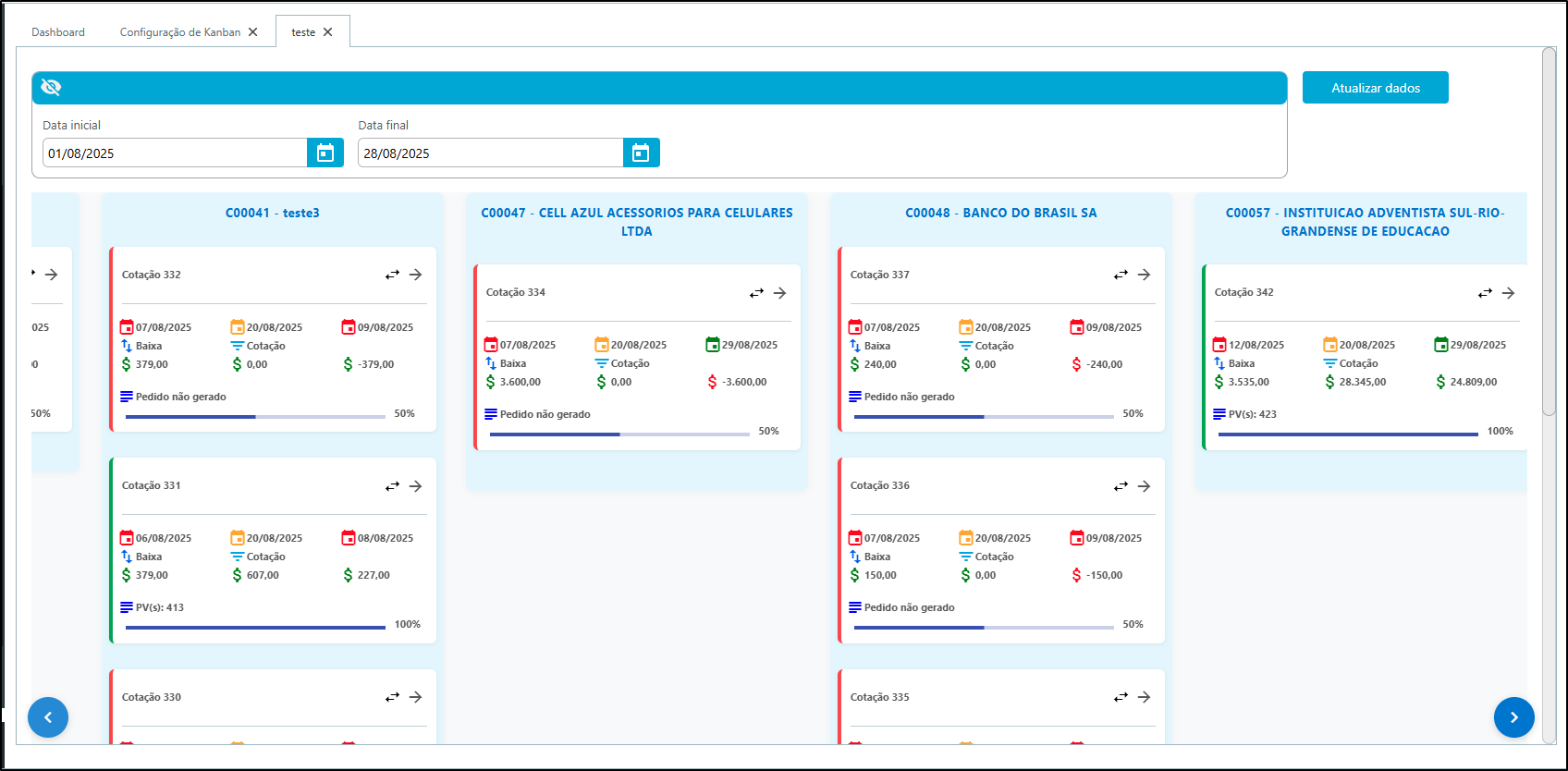Viewport: 1568px width, 771px height.
Task: Open the Data final calendar picker
Action: 641,153
